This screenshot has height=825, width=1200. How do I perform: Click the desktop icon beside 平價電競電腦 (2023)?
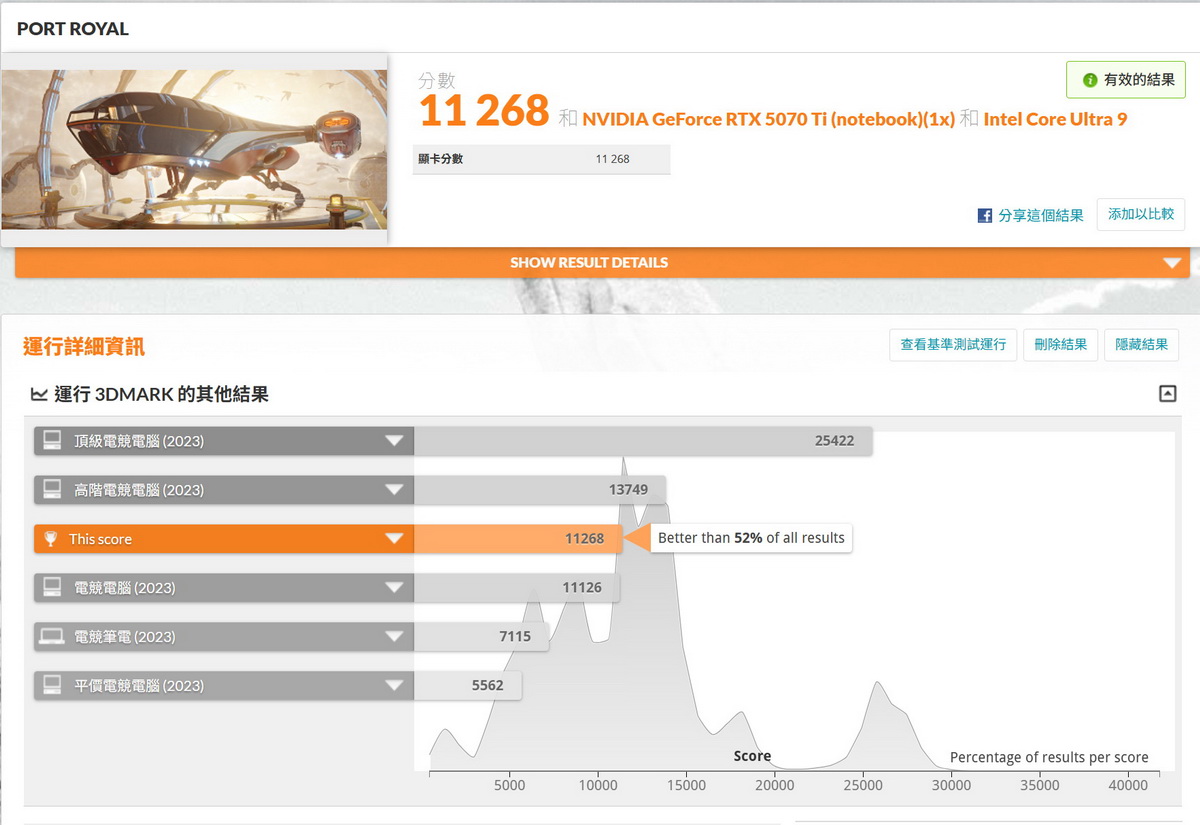tap(53, 686)
